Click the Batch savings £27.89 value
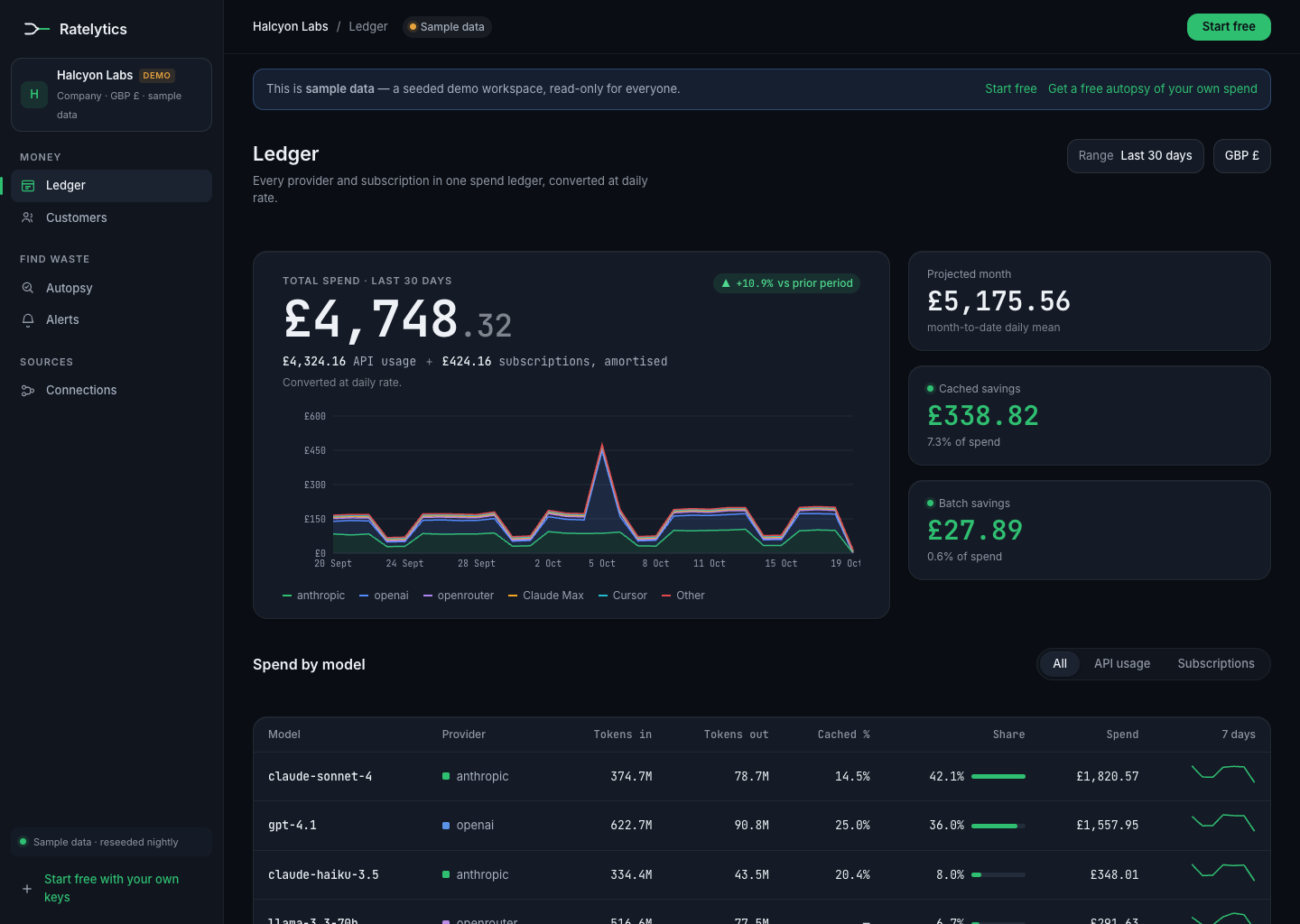 coord(975,531)
